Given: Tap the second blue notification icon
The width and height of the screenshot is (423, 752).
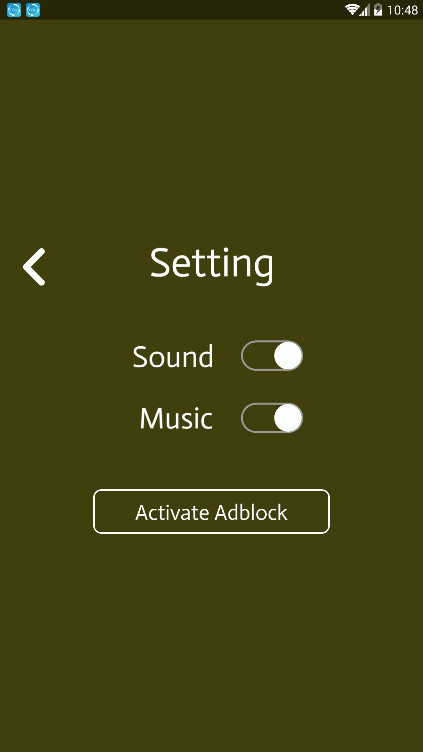Looking at the screenshot, I should [x=33, y=10].
